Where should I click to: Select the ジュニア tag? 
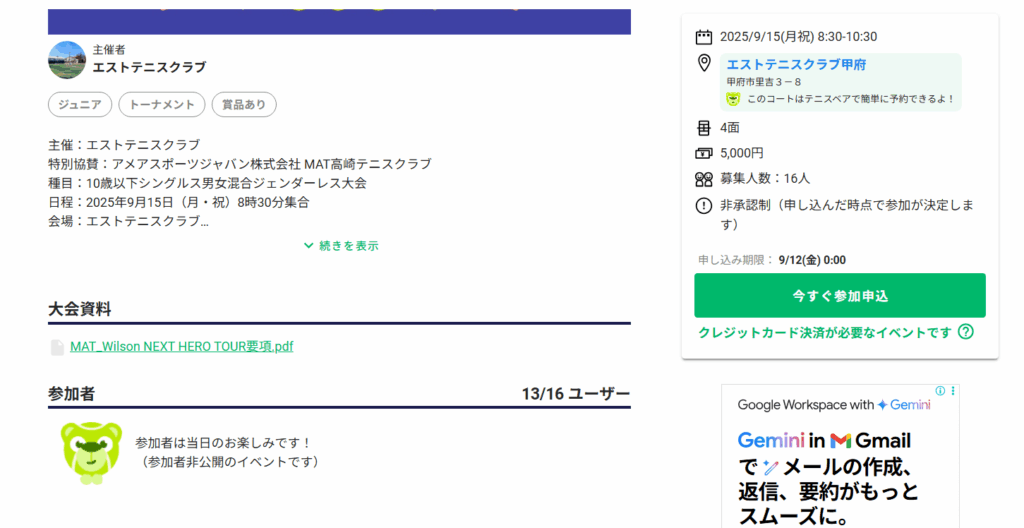(x=79, y=105)
